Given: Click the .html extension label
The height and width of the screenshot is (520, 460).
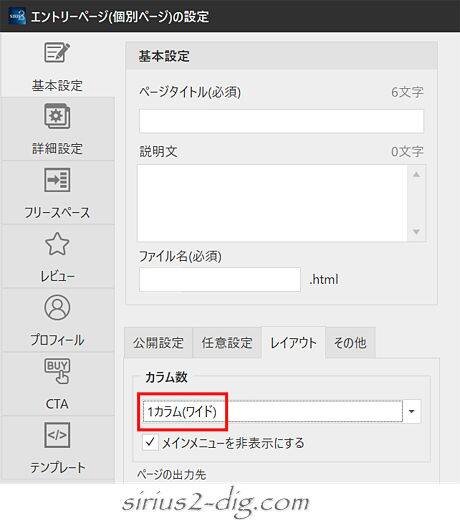Looking at the screenshot, I should pos(324,279).
